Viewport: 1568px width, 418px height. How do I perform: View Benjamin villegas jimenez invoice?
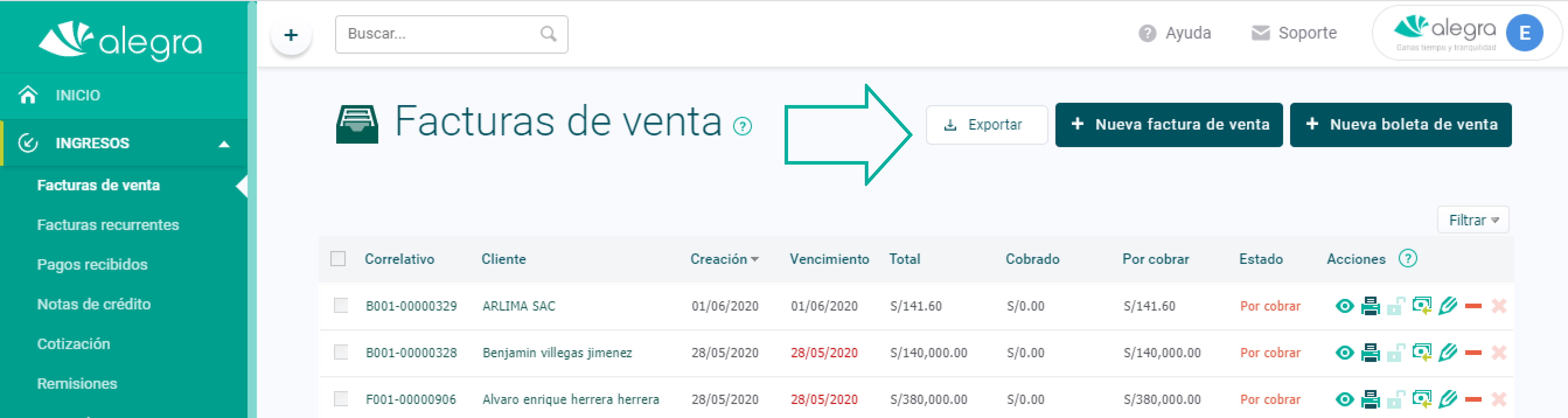point(1344,353)
